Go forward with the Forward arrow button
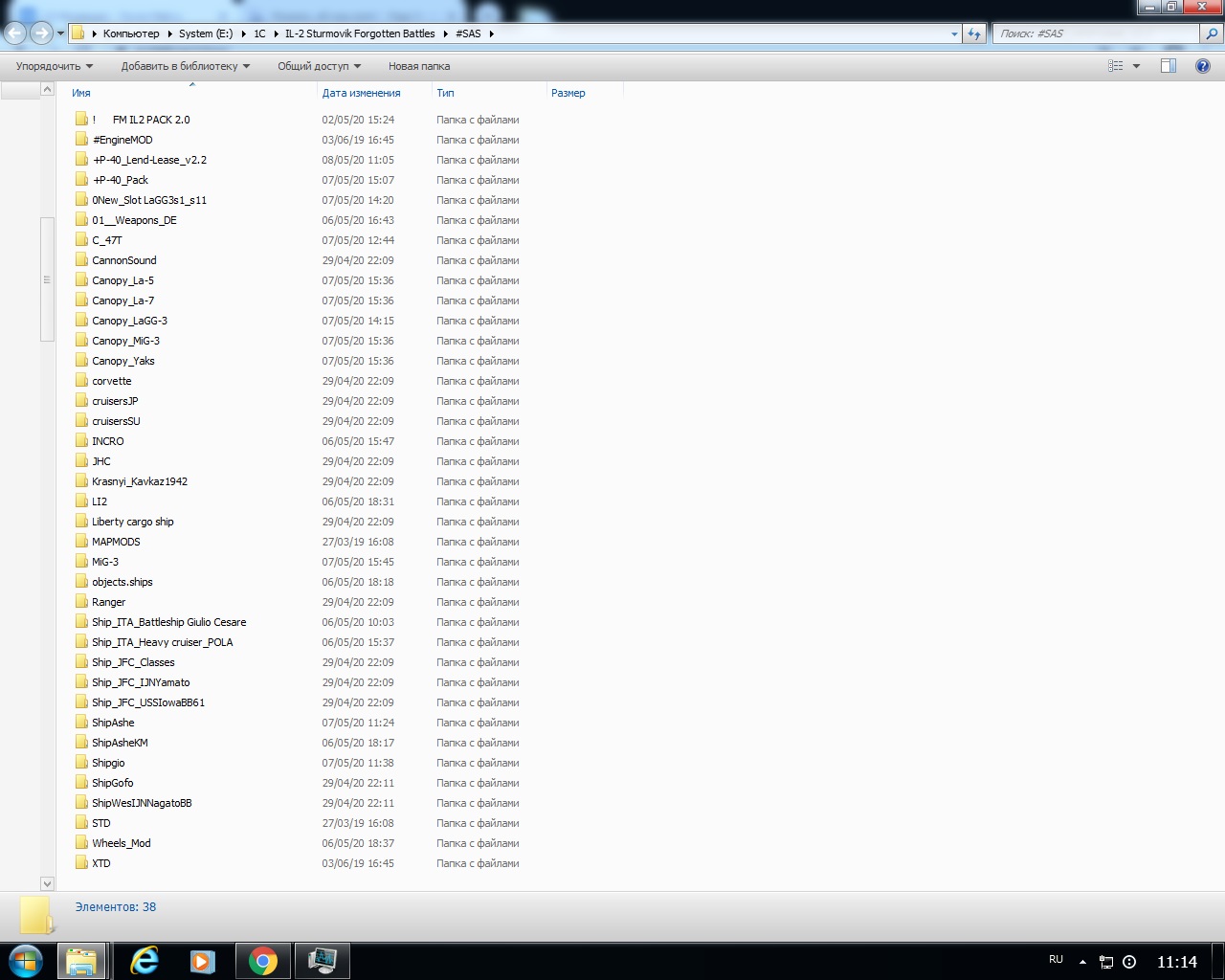 41,33
